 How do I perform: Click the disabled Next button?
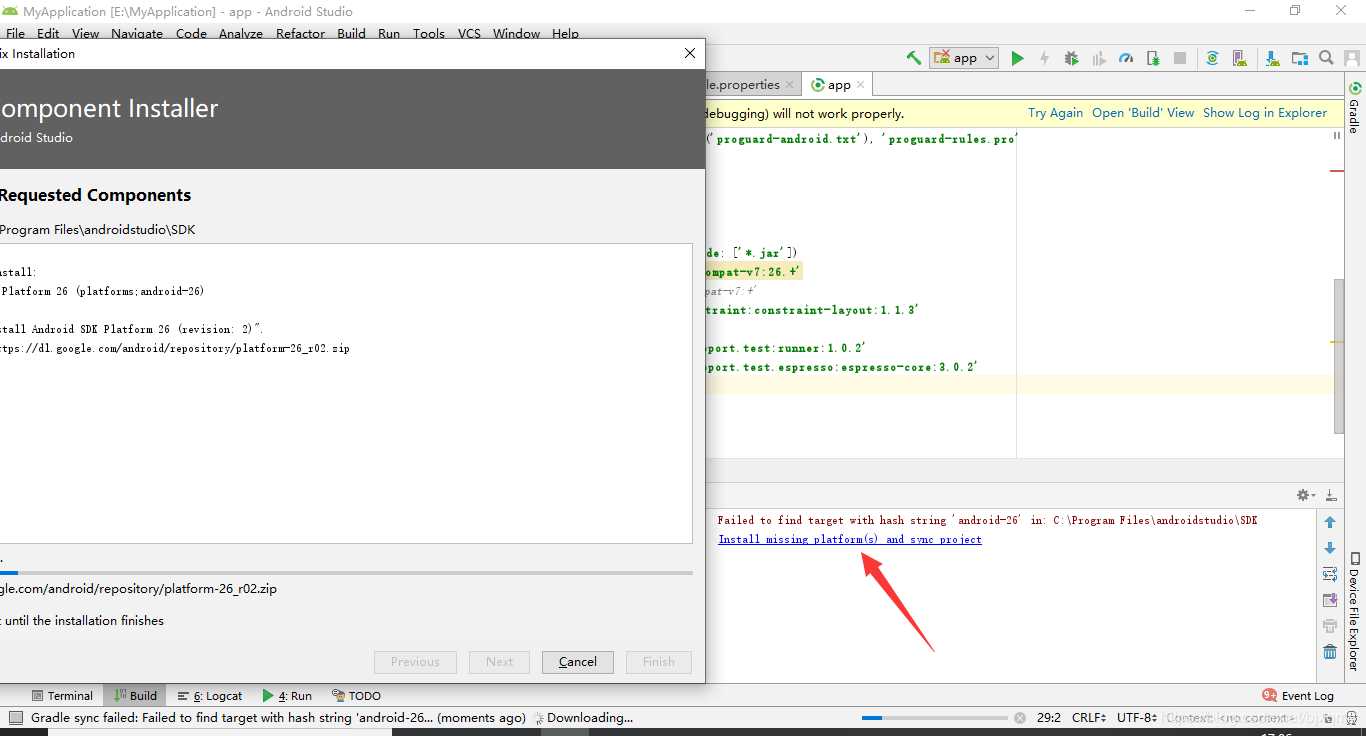[x=500, y=662]
